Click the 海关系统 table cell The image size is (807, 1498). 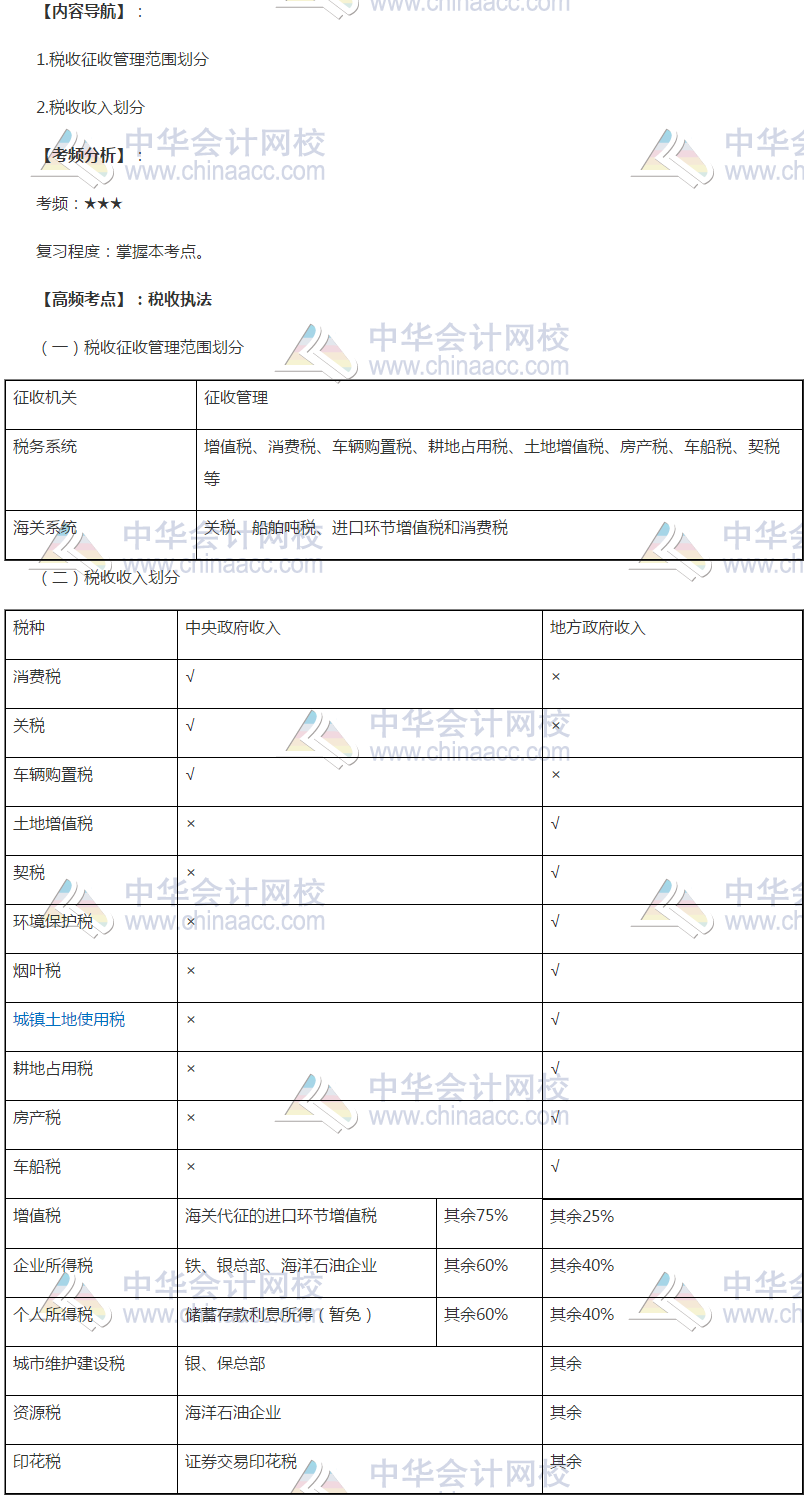(101, 535)
